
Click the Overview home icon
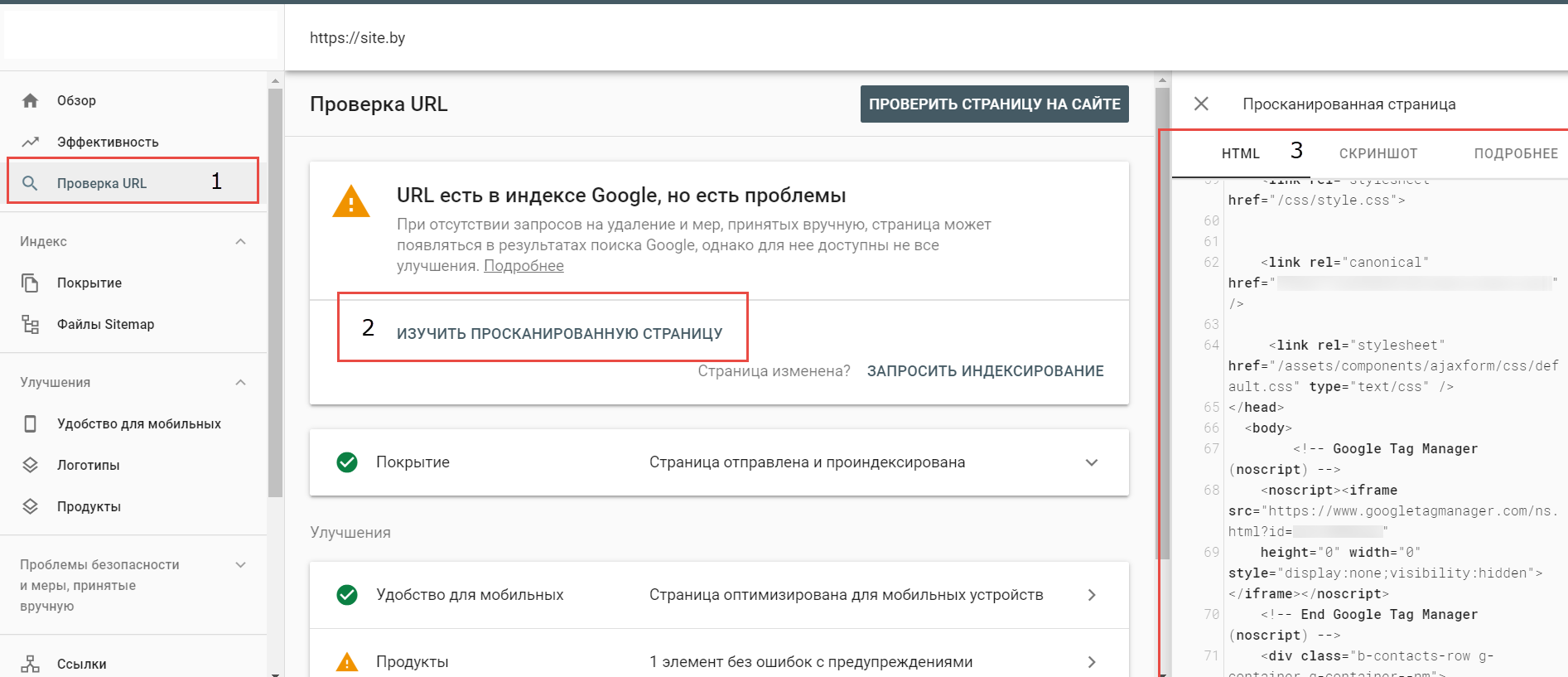[x=31, y=100]
